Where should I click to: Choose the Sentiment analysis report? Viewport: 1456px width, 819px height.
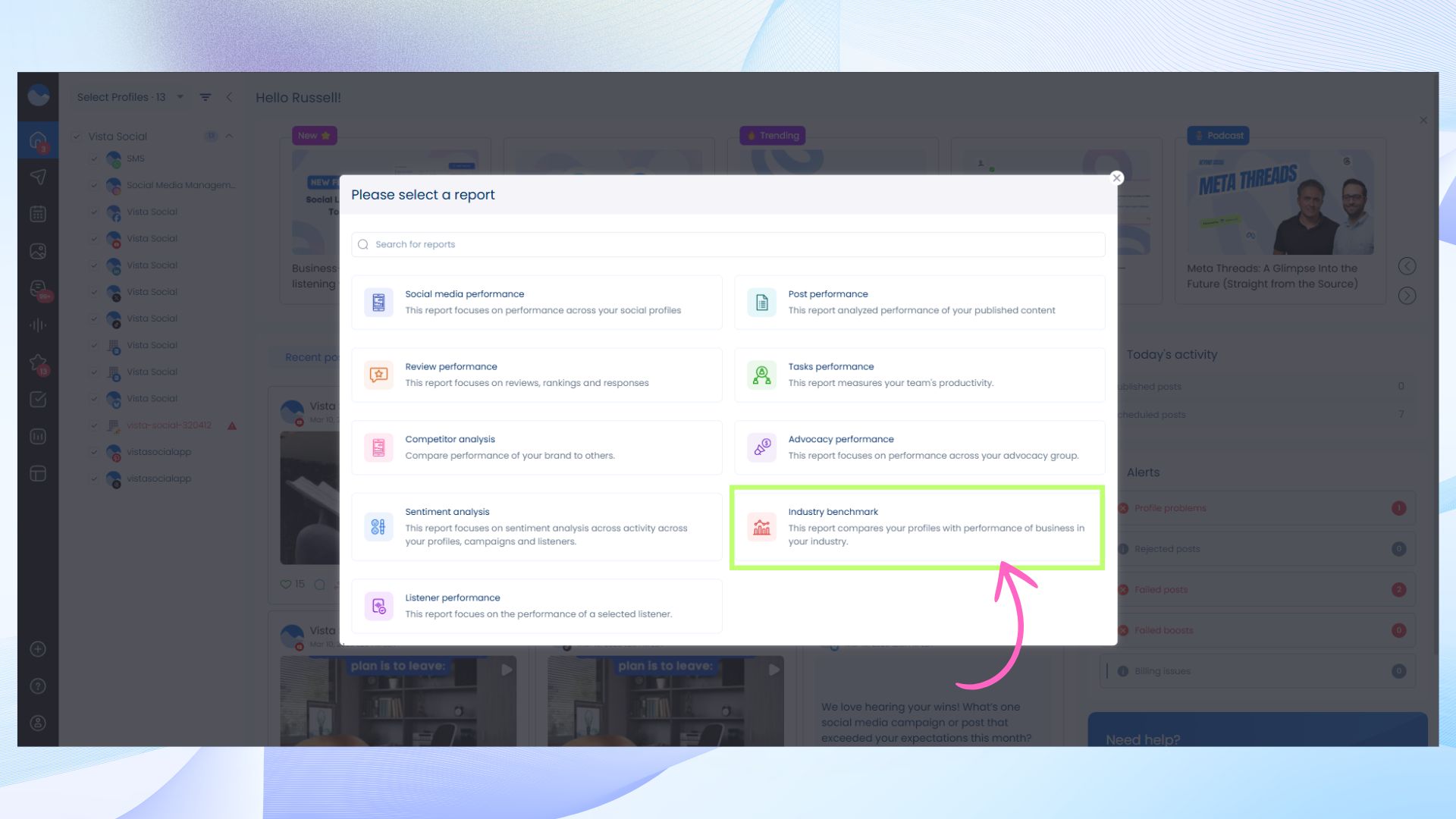pos(536,527)
